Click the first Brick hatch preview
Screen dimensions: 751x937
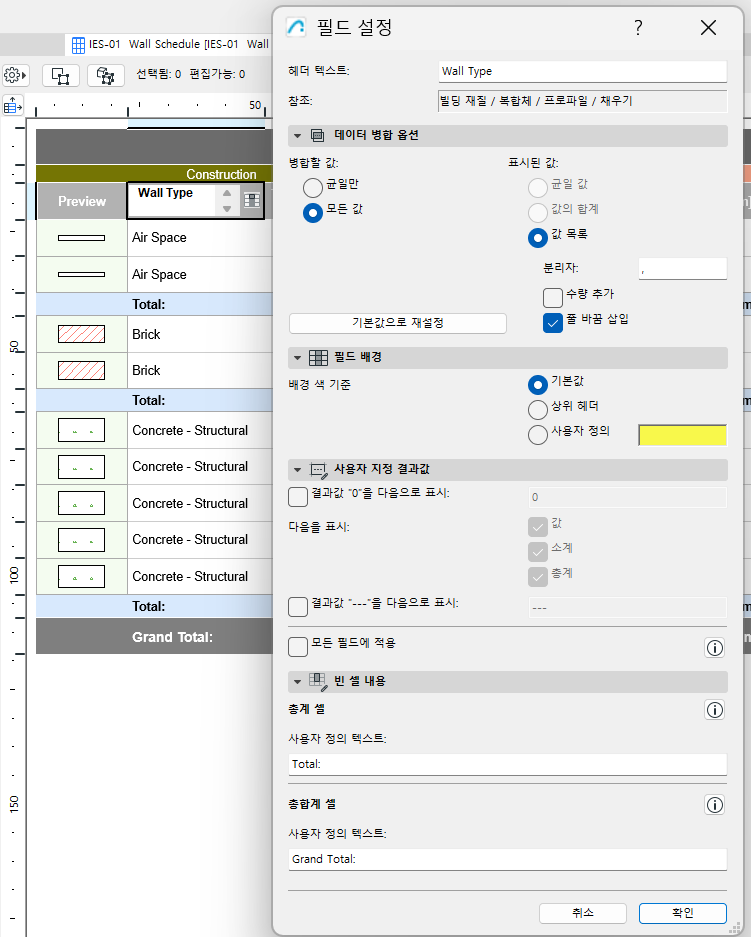tap(81, 334)
